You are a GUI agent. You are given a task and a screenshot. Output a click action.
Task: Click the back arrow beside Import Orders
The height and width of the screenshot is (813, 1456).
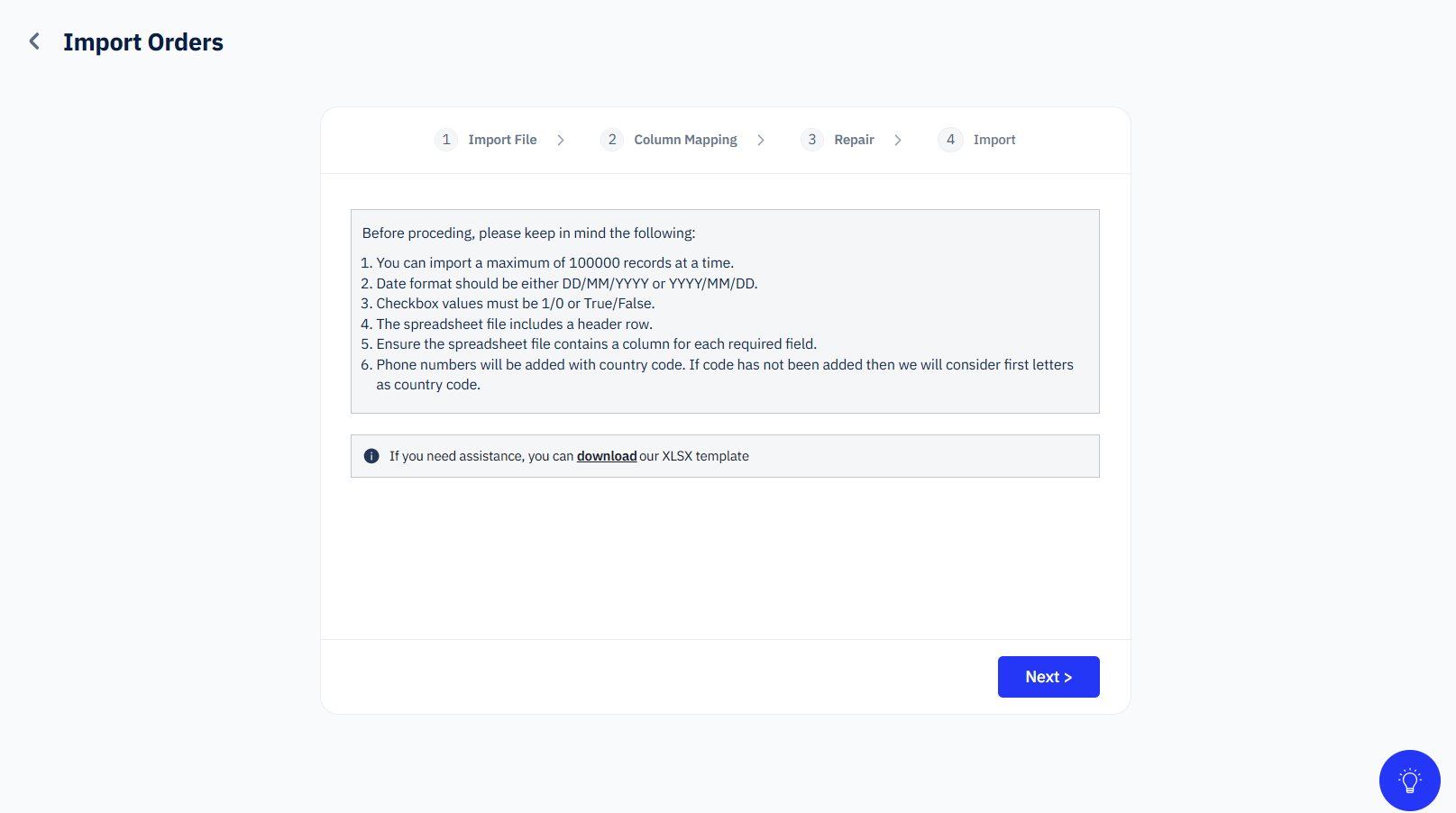(34, 41)
